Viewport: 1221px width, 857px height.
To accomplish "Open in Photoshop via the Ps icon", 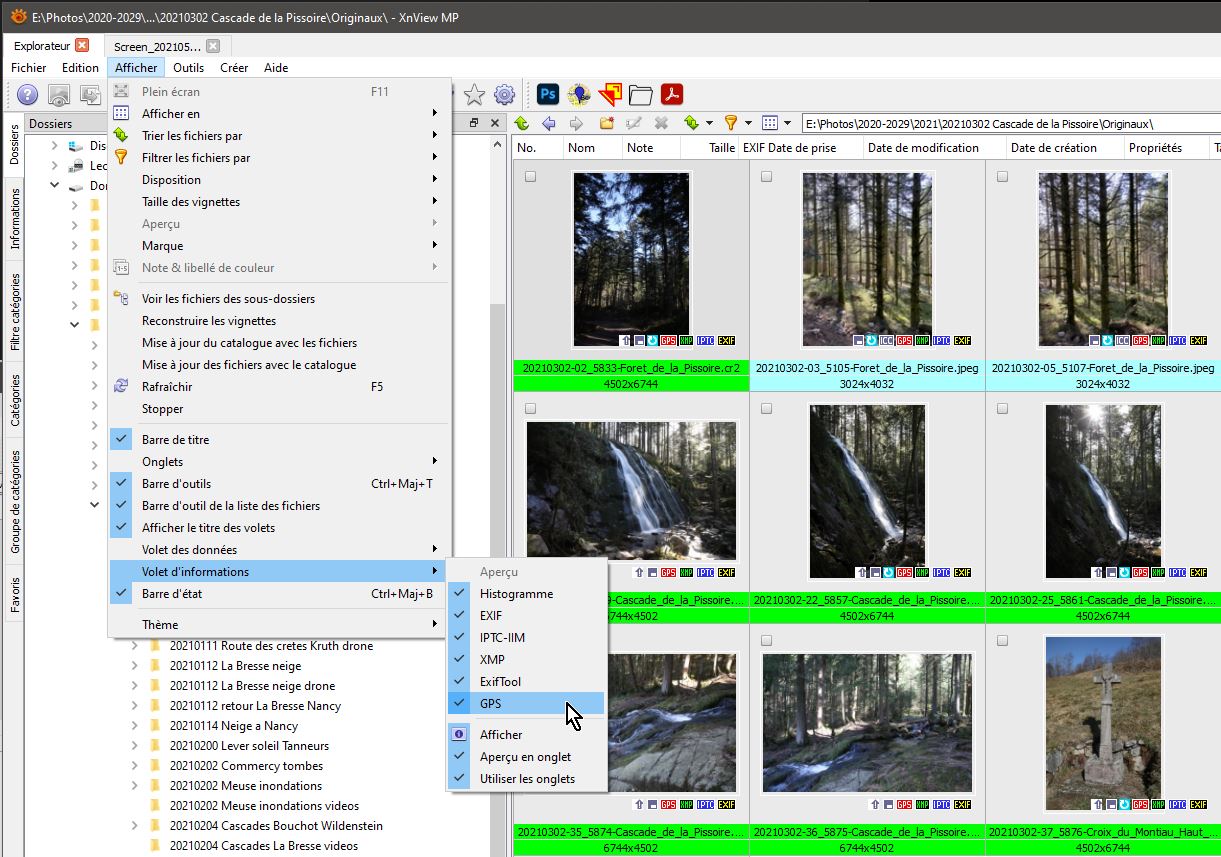I will point(547,95).
